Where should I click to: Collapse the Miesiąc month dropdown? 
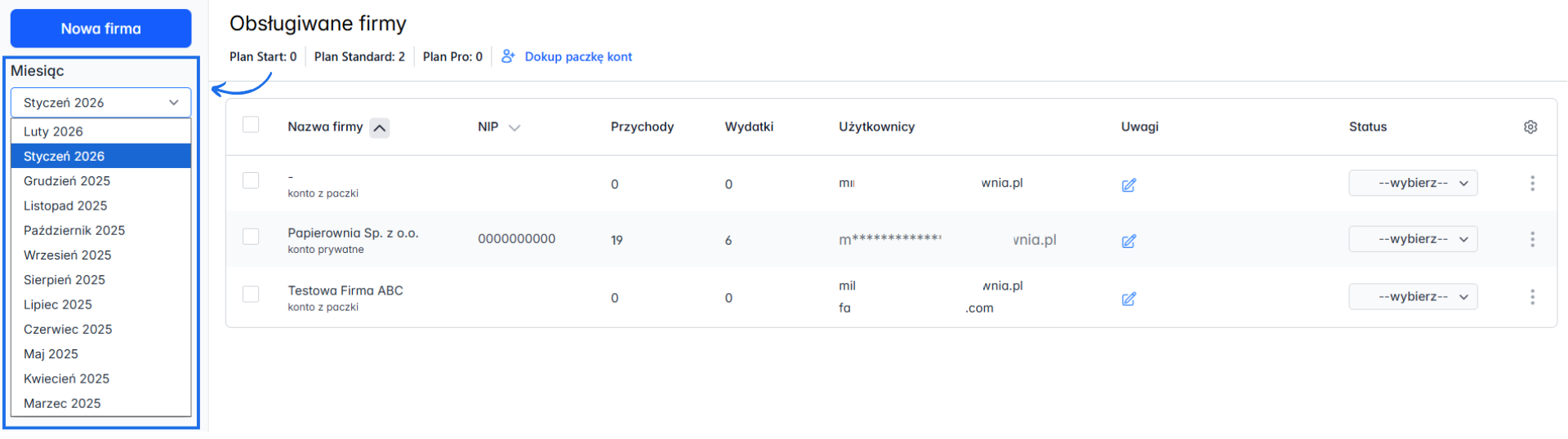point(100,103)
